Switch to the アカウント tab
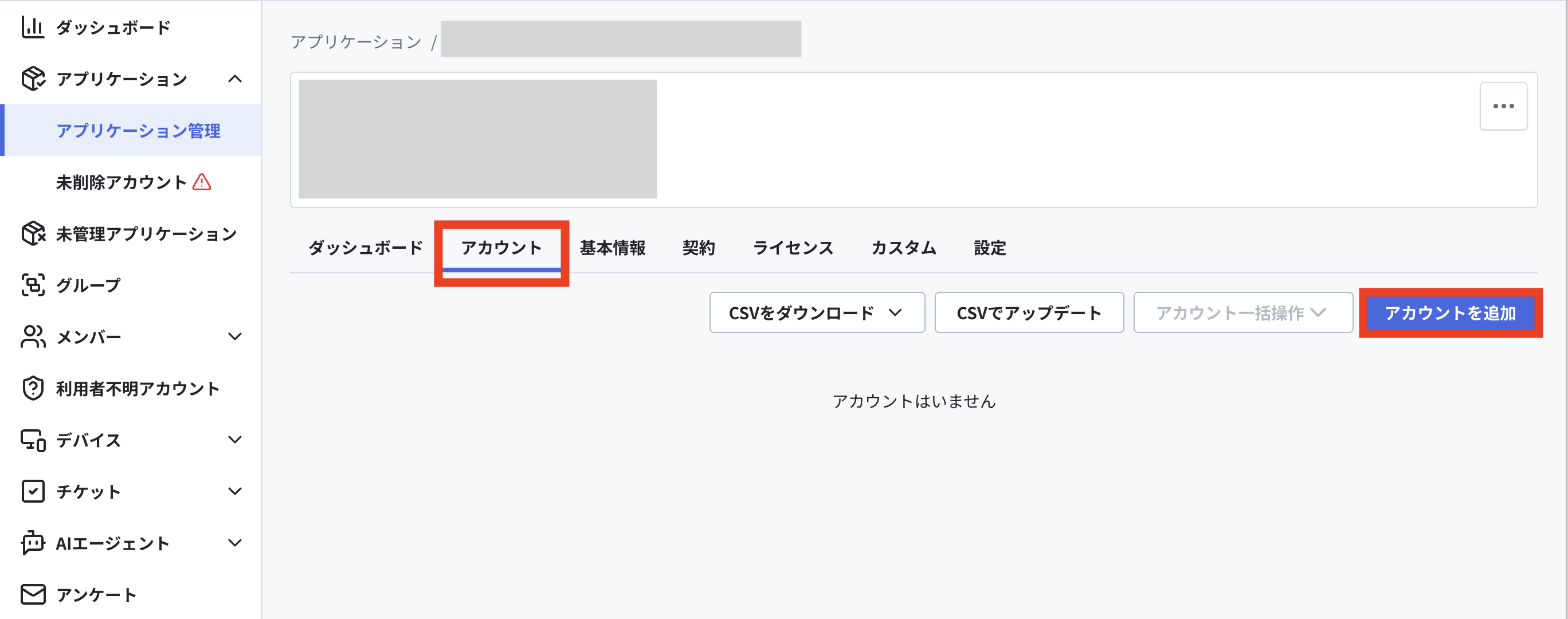1568x619 pixels. 501,248
